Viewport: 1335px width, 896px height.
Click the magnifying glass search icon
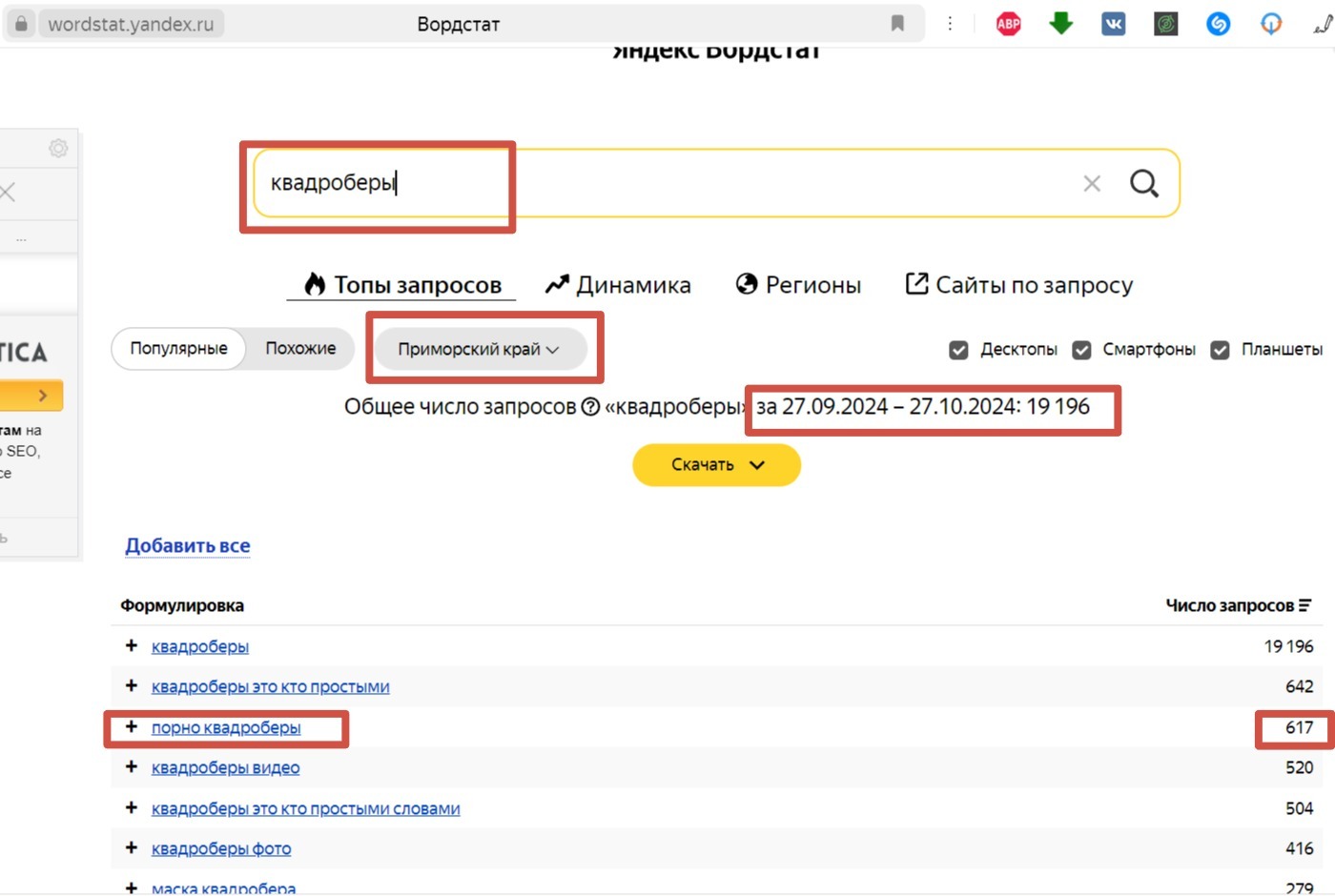tap(1144, 183)
